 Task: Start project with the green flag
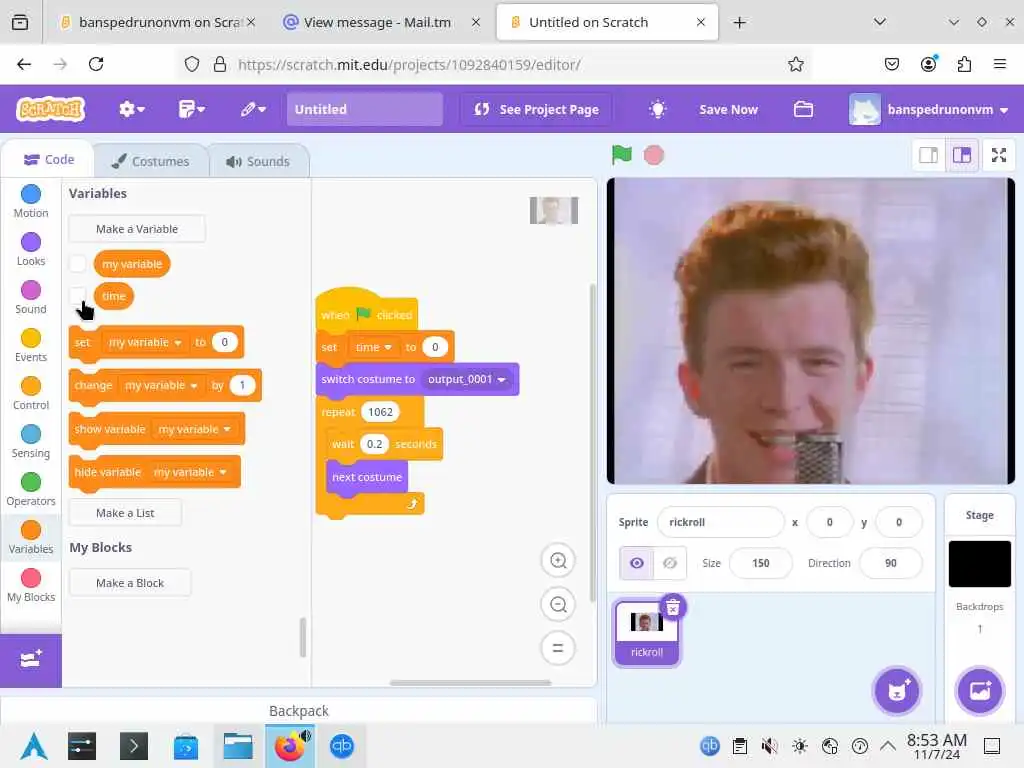click(x=621, y=155)
